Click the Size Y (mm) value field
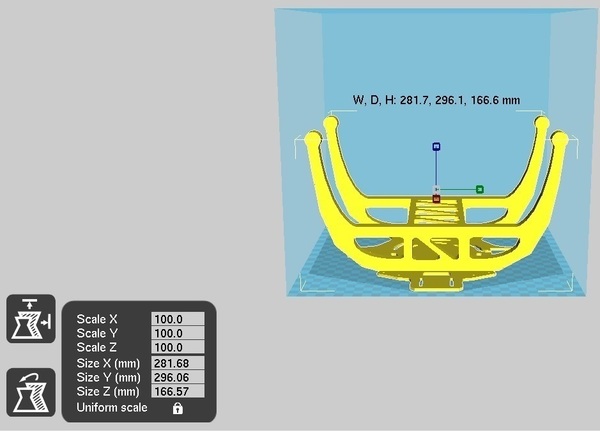The width and height of the screenshot is (600, 432). point(178,377)
